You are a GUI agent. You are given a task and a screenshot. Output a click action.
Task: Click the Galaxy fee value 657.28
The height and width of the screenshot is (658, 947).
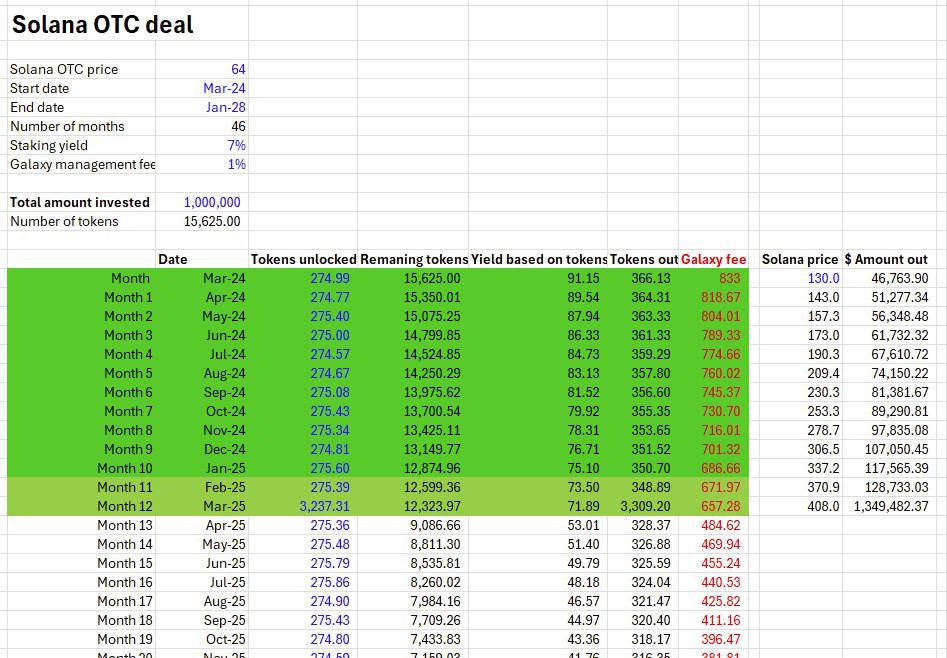click(x=721, y=507)
